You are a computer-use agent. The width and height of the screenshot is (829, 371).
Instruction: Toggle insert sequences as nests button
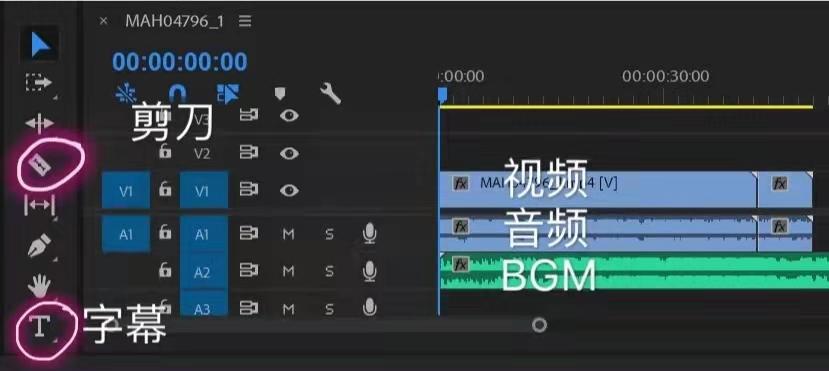(126, 94)
